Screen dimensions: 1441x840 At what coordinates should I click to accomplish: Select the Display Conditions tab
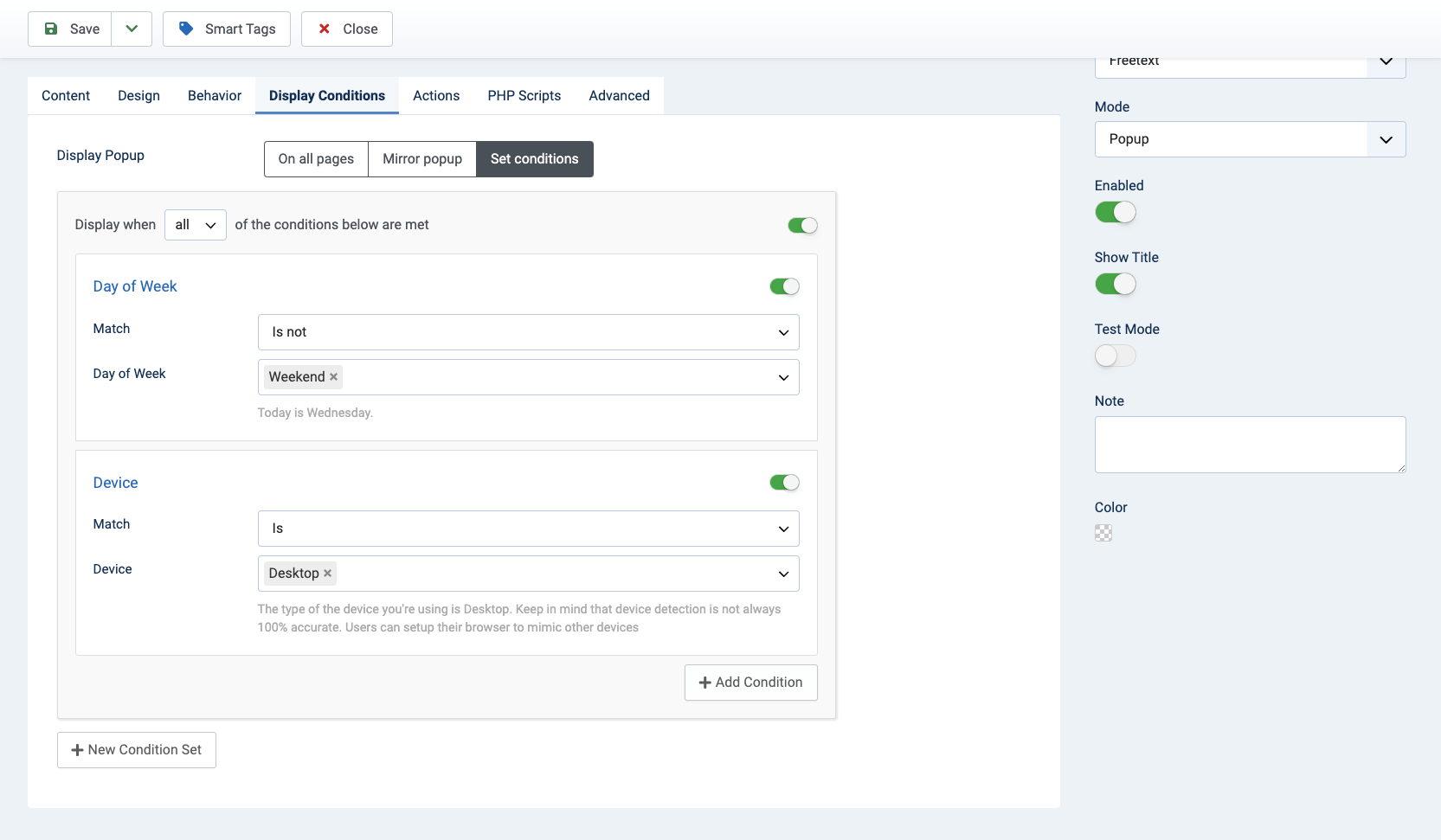point(327,95)
